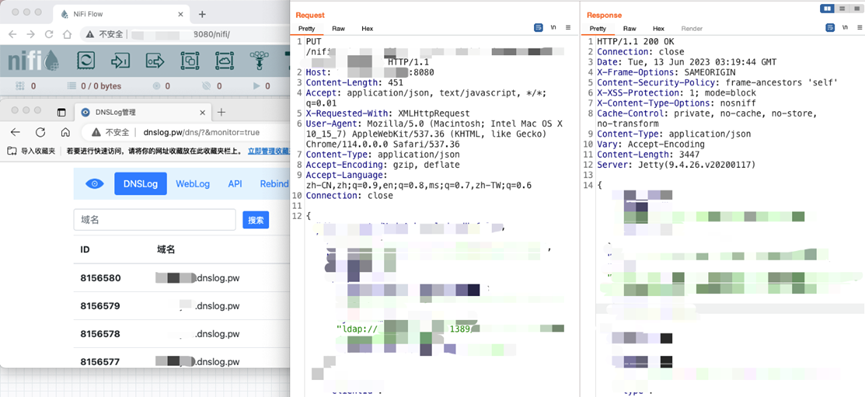The width and height of the screenshot is (865, 397).
Task: Select the DNSLog navigation tab
Action: point(141,184)
